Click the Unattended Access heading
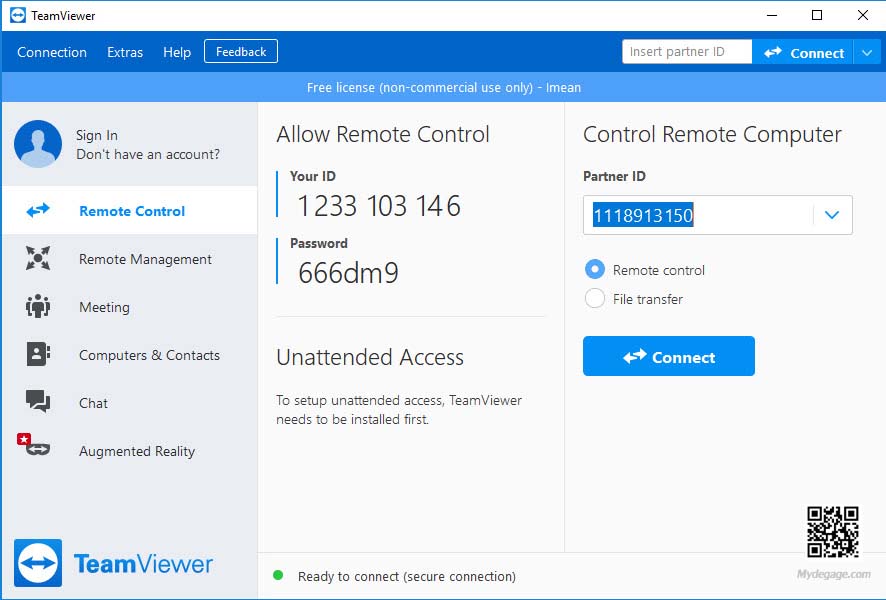 click(370, 357)
